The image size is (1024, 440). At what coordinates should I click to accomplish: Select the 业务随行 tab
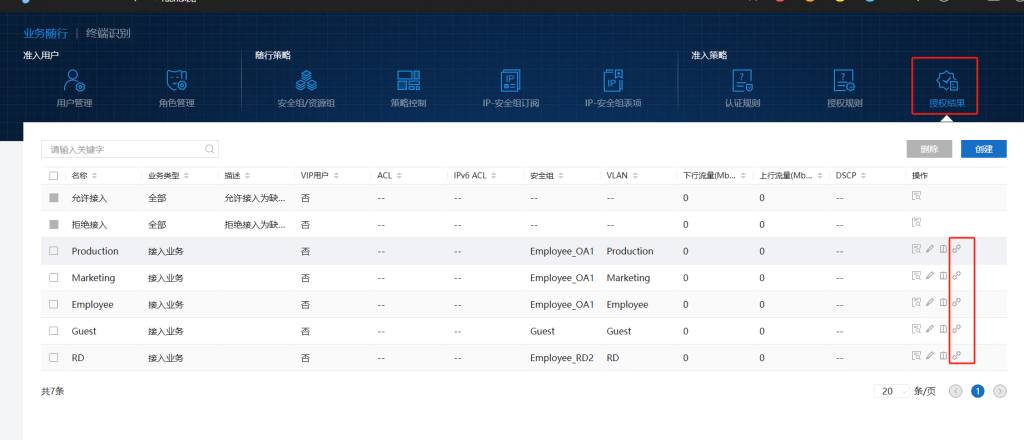coord(45,33)
